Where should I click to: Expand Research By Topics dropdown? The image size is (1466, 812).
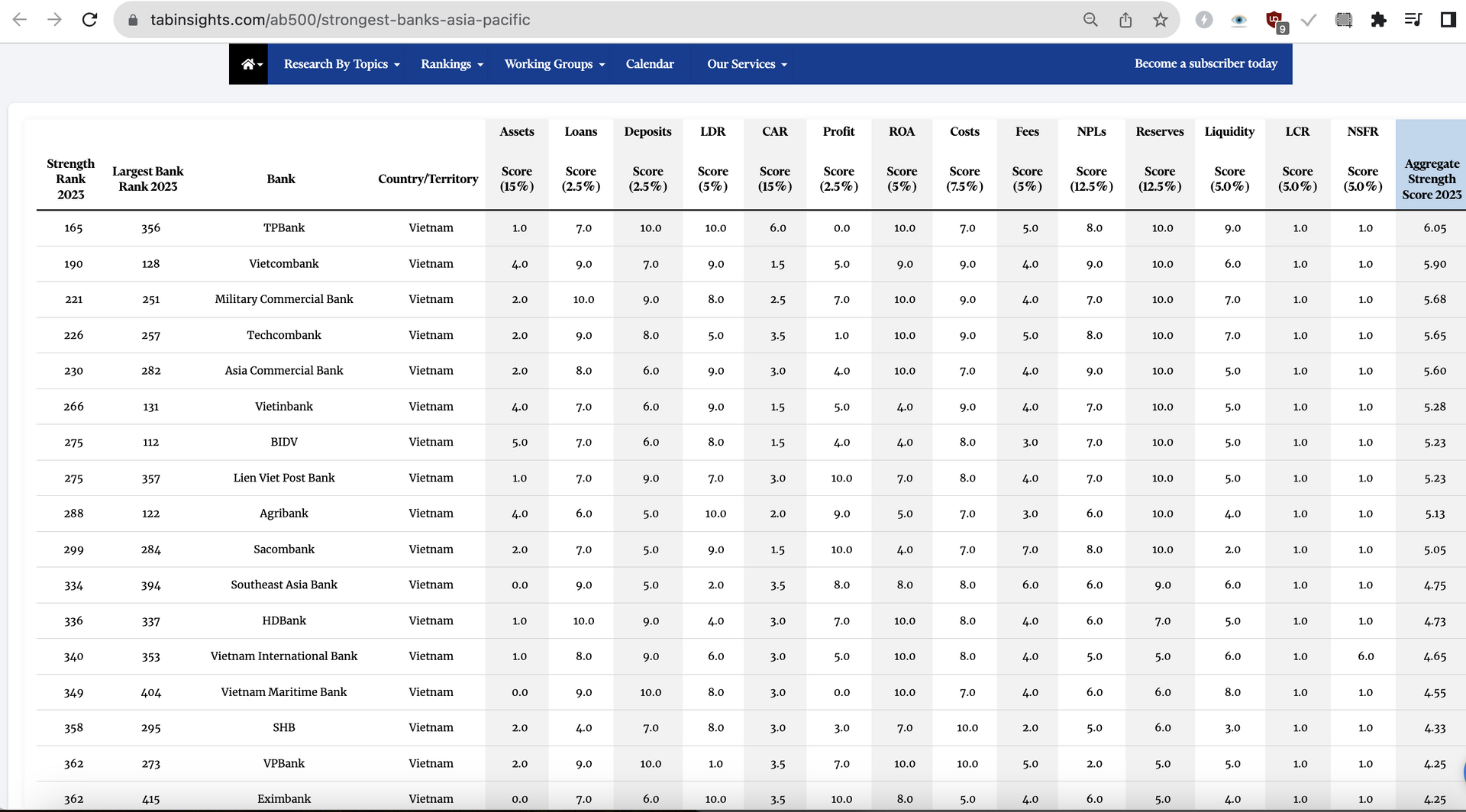(341, 64)
